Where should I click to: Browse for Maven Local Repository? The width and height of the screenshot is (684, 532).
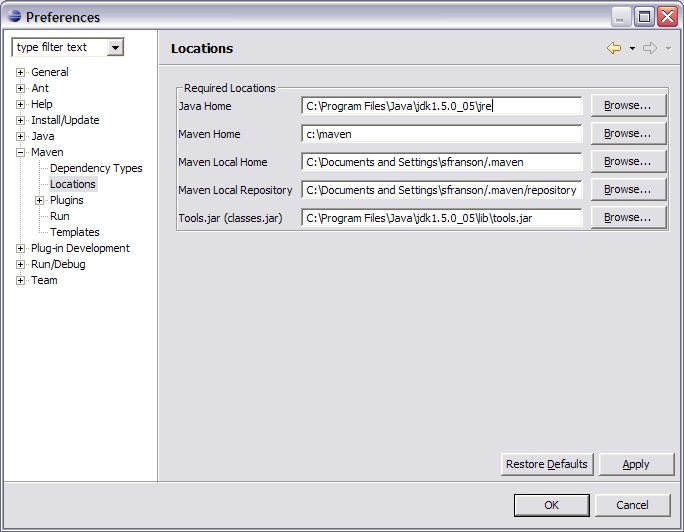click(628, 189)
